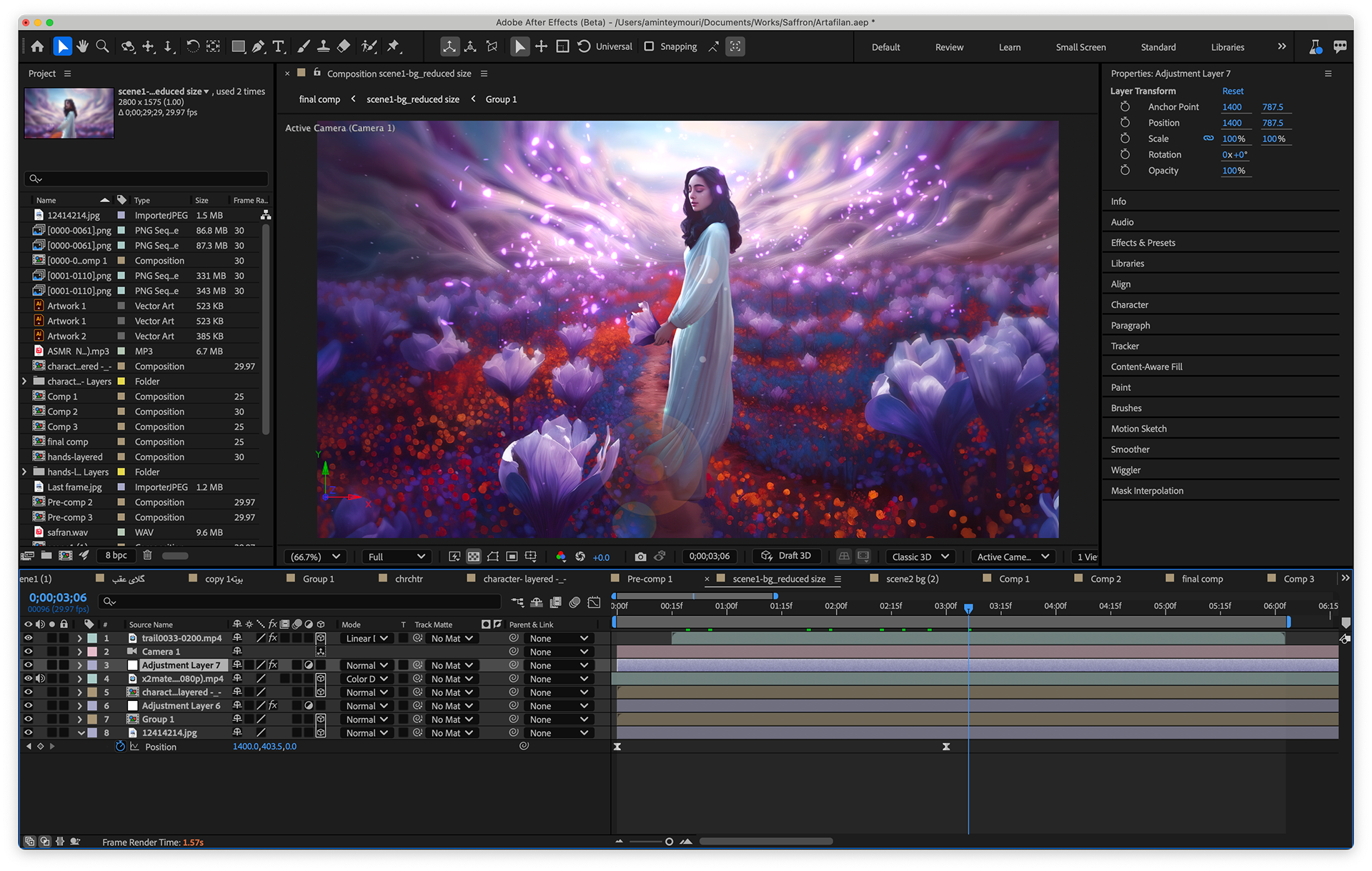Open the channel and color management icon

(561, 557)
